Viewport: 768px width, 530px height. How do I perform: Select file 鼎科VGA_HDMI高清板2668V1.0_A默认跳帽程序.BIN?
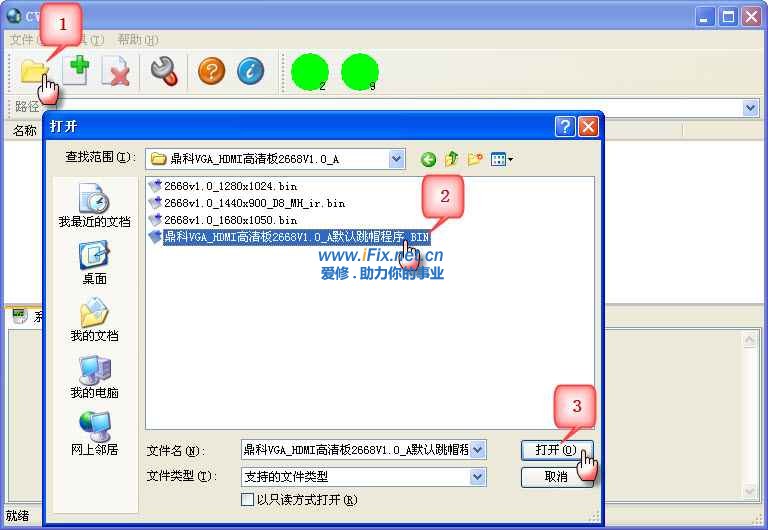coord(289,237)
